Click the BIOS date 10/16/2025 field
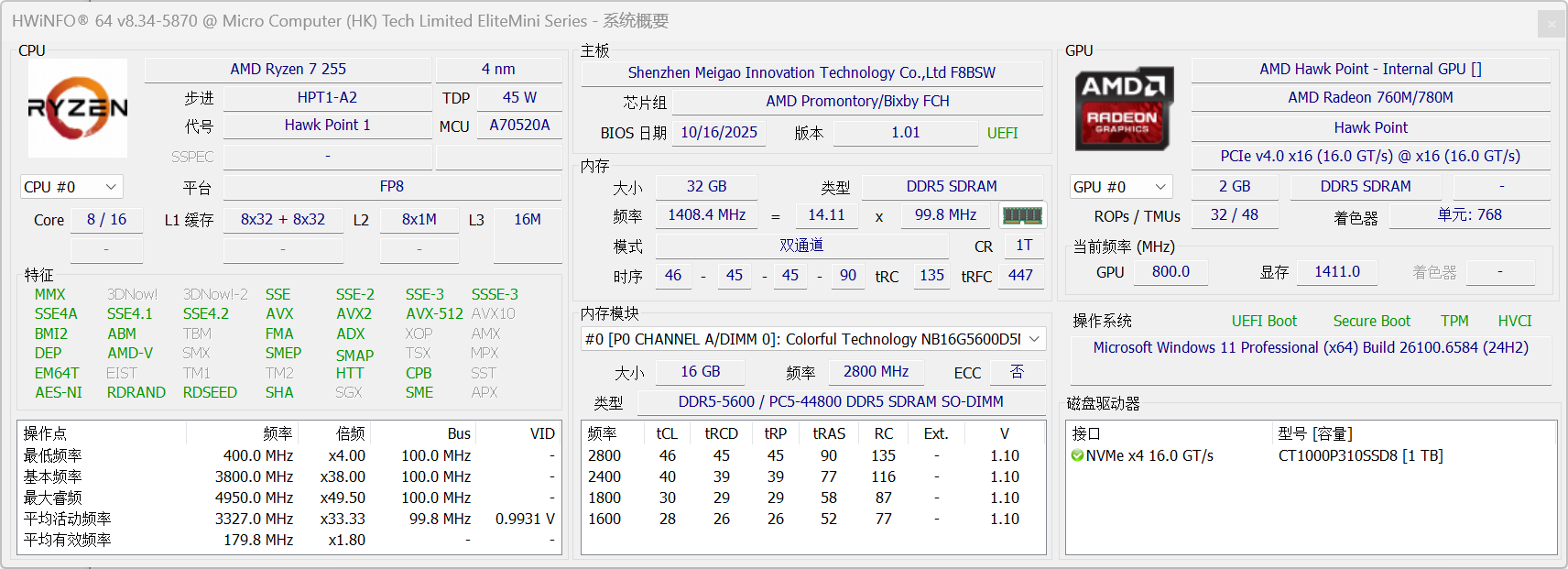Screen dimensions: 1568x569 coord(718,133)
